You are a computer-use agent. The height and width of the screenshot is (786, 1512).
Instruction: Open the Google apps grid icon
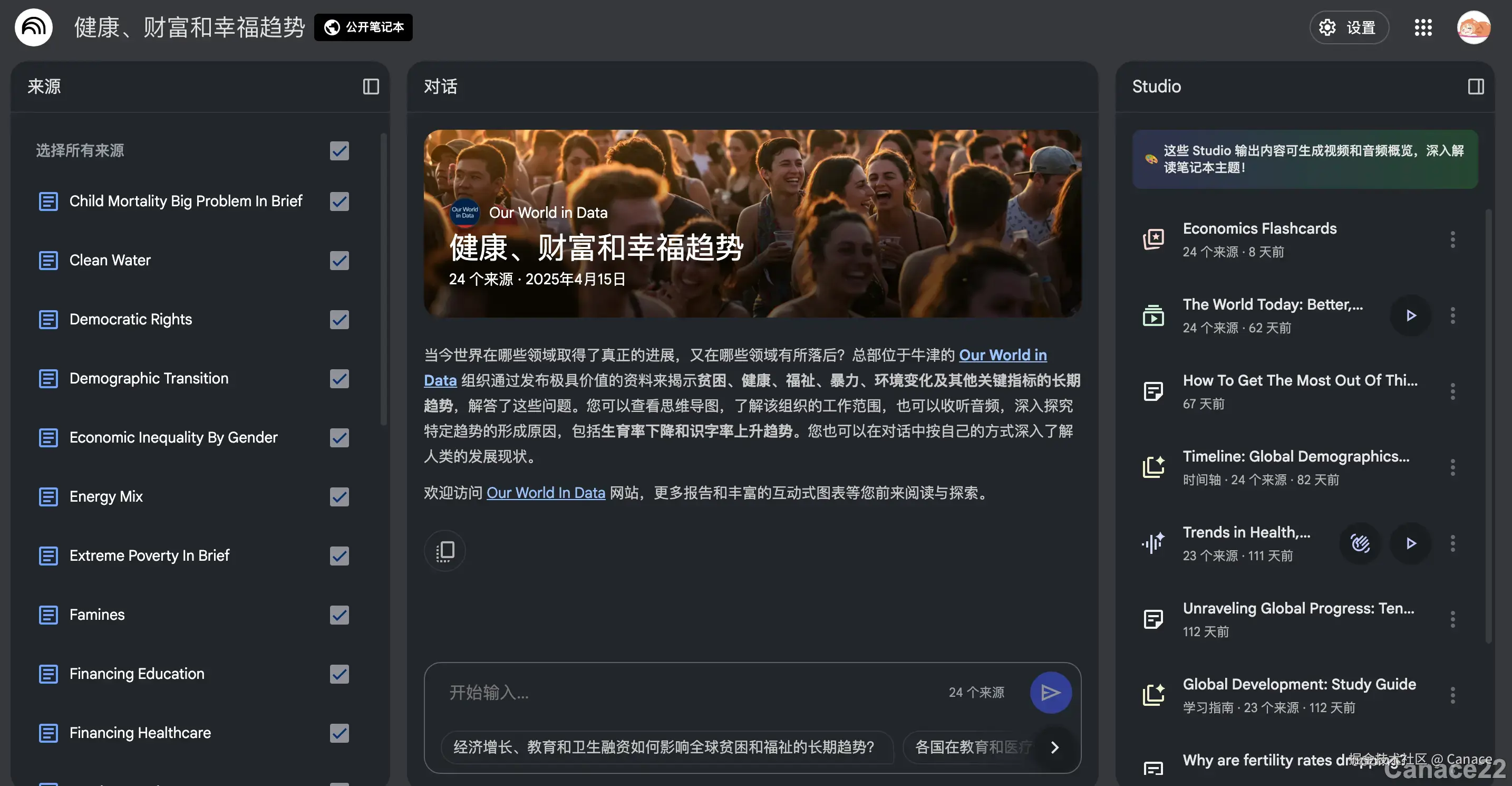click(x=1423, y=27)
